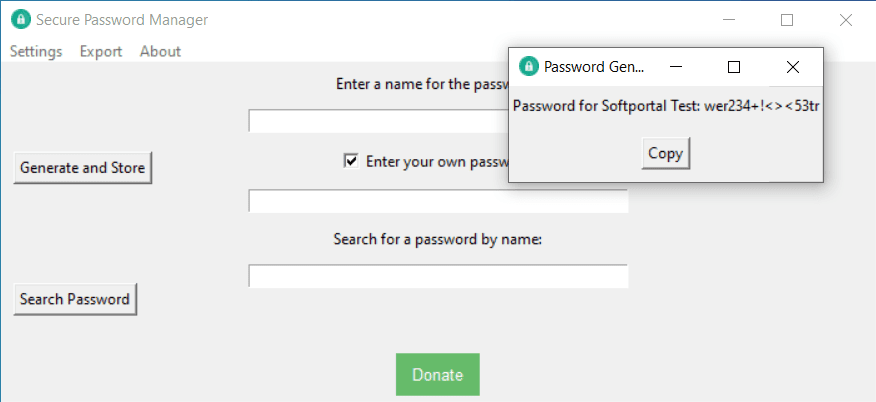The image size is (876, 402).
Task: Click the Secure Password Manager lock icon
Action: click(x=19, y=20)
